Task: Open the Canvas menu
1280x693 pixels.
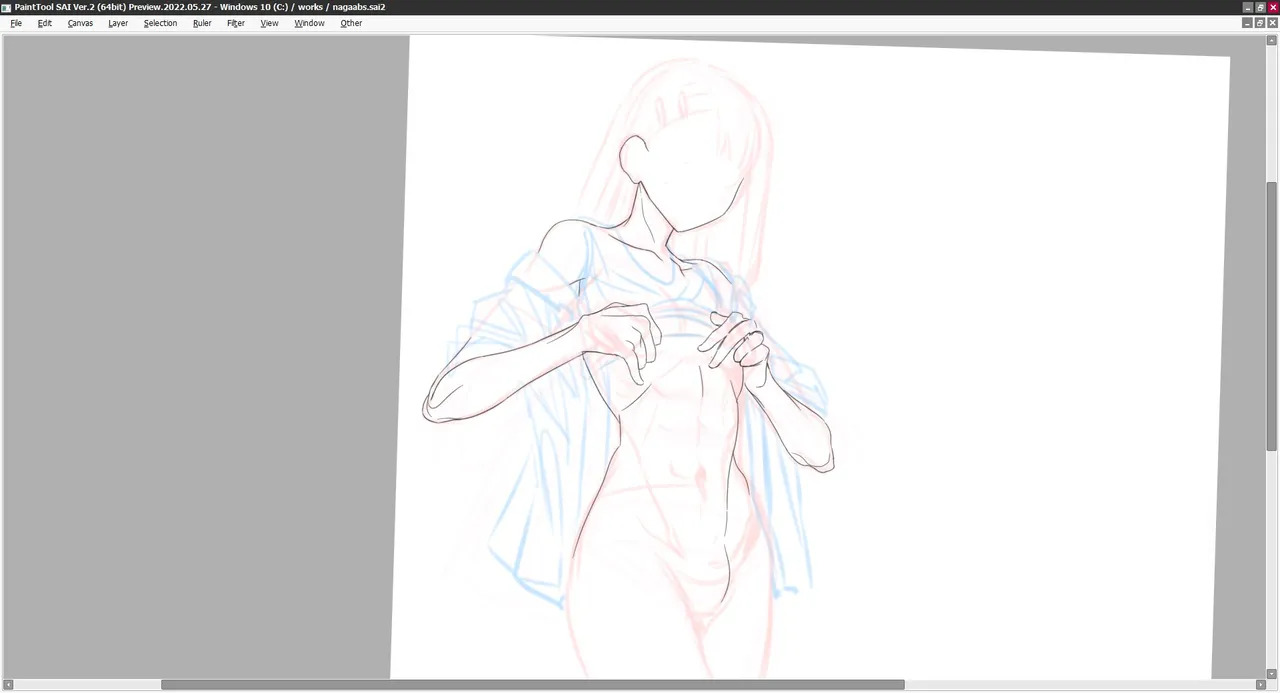Action: (80, 23)
